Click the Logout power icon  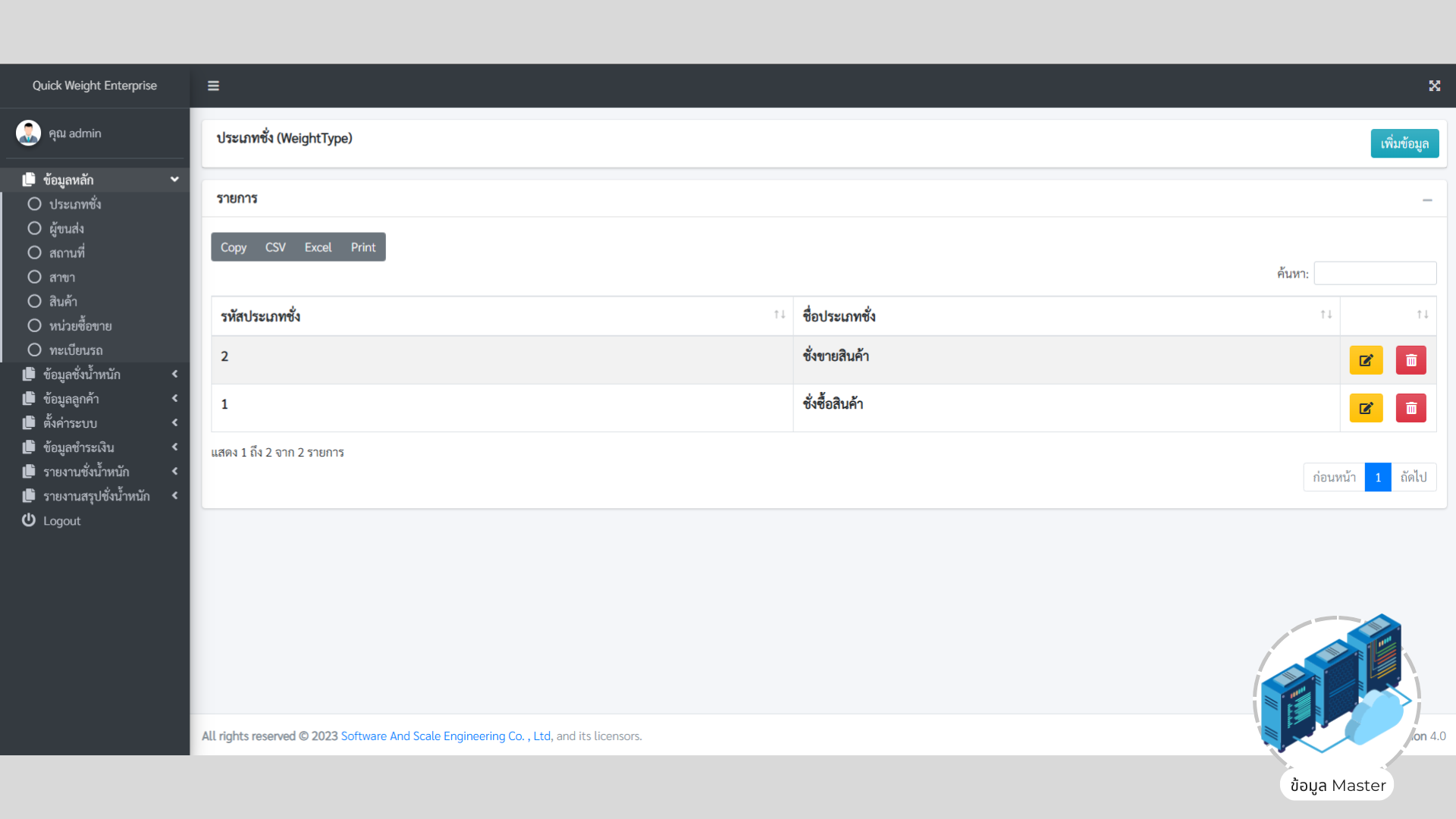pyautogui.click(x=29, y=520)
